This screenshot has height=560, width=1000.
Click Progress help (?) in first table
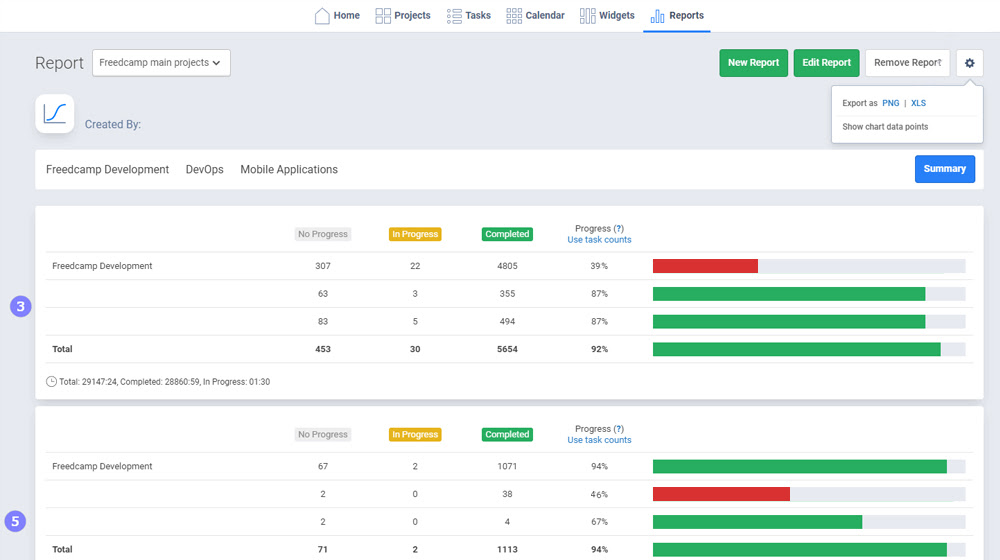(x=619, y=228)
